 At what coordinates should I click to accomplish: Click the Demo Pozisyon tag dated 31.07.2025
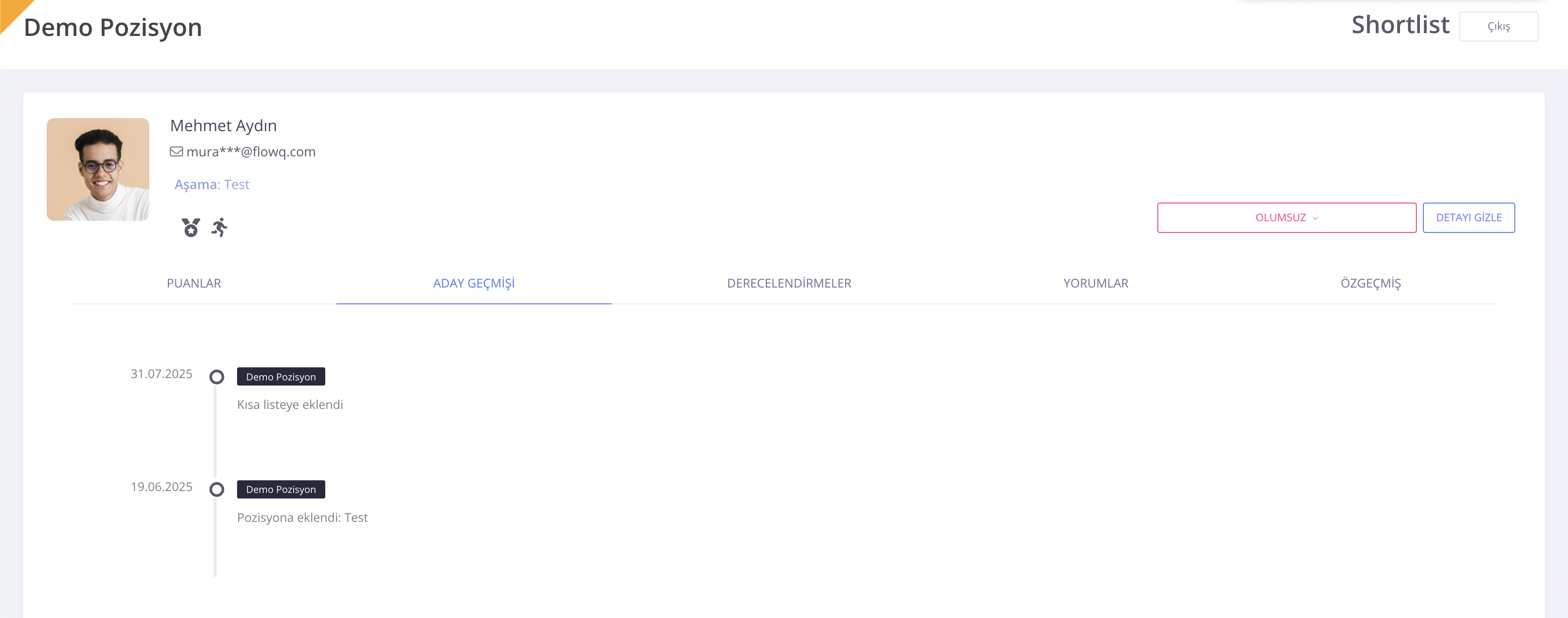280,376
